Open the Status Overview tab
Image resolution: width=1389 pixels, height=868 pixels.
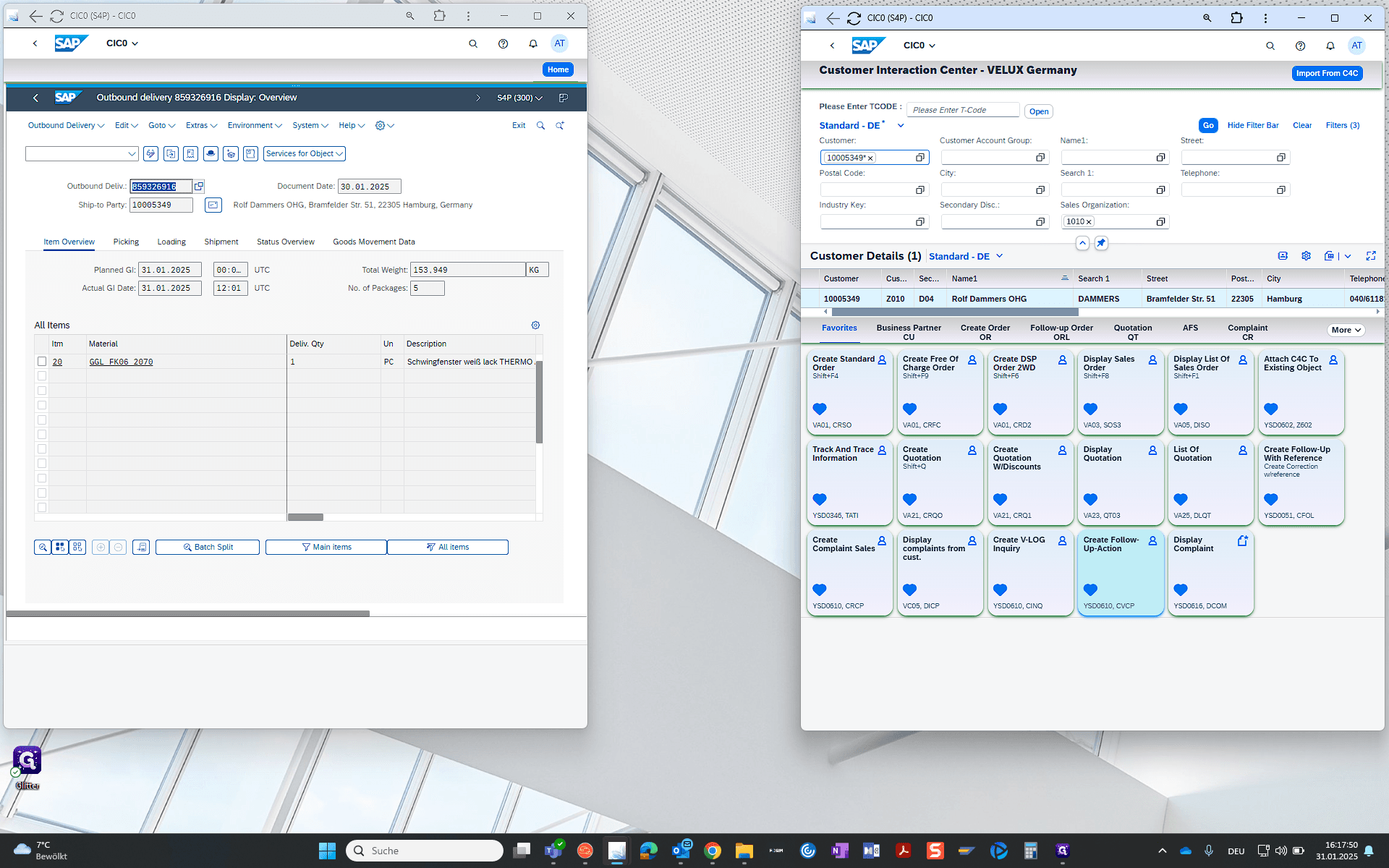tap(286, 242)
